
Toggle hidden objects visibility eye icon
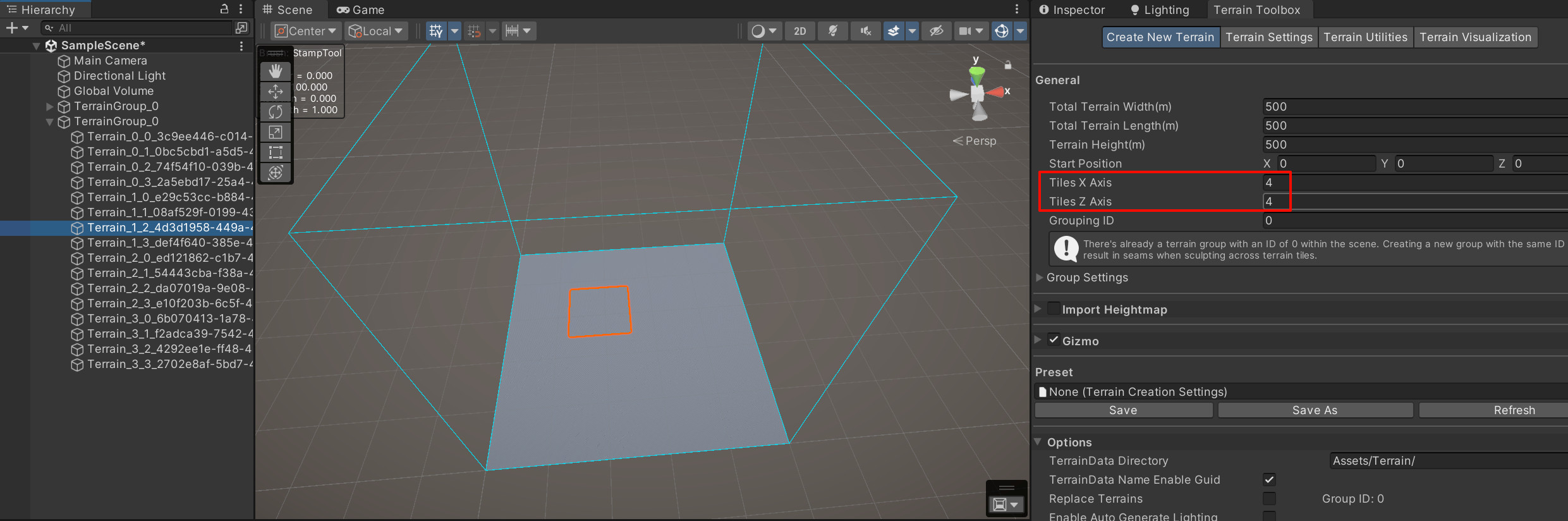[x=937, y=31]
